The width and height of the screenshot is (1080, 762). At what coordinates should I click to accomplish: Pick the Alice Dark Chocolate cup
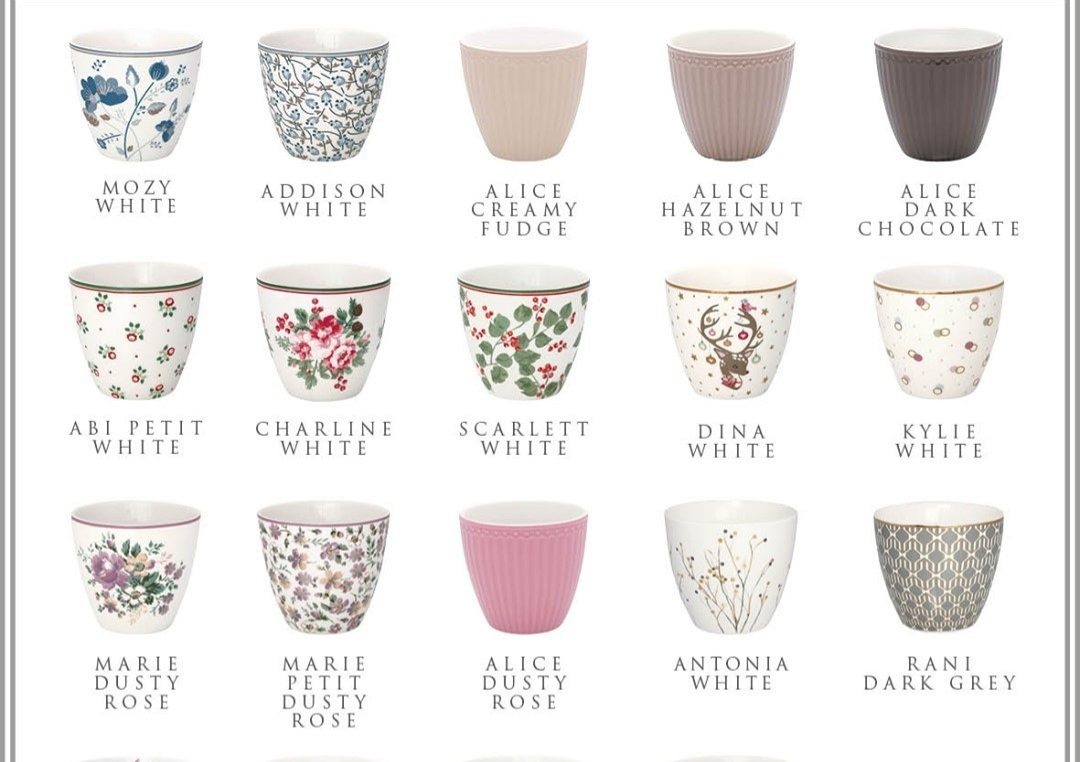coord(938,95)
